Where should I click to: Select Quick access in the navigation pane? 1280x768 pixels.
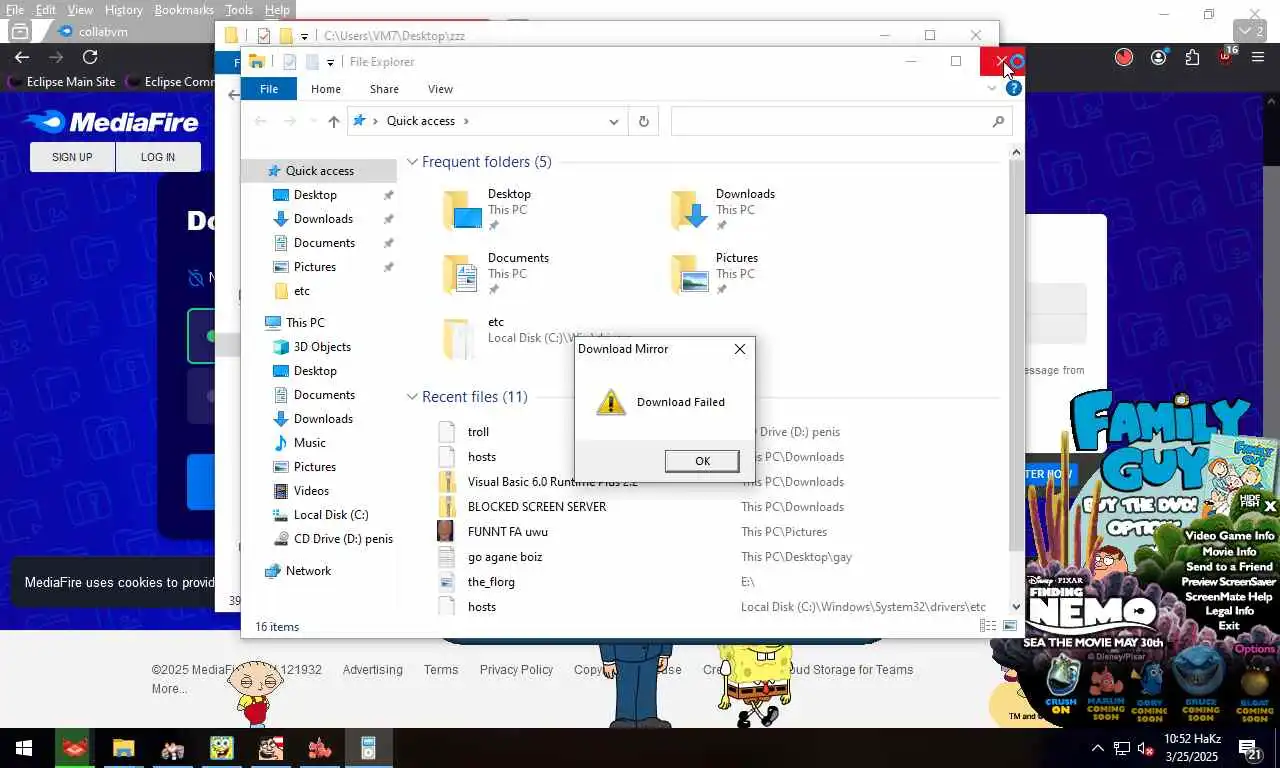[x=320, y=171]
